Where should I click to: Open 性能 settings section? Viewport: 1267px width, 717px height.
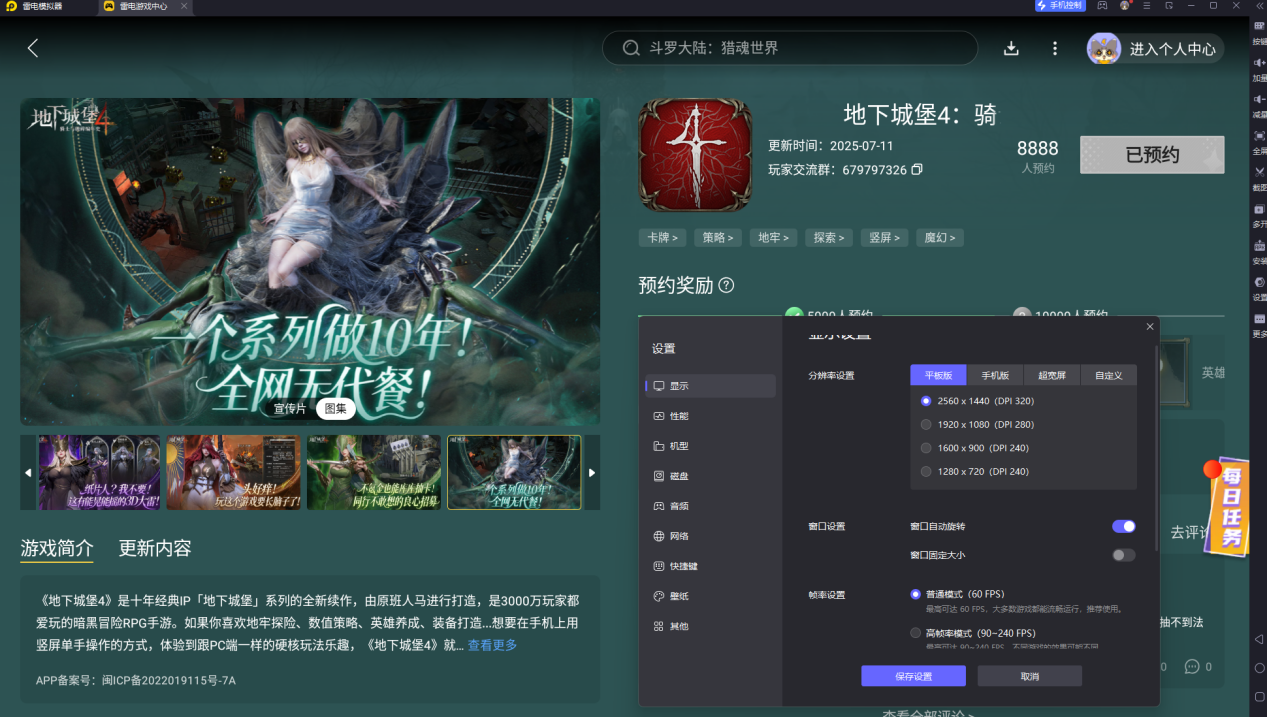click(x=711, y=416)
